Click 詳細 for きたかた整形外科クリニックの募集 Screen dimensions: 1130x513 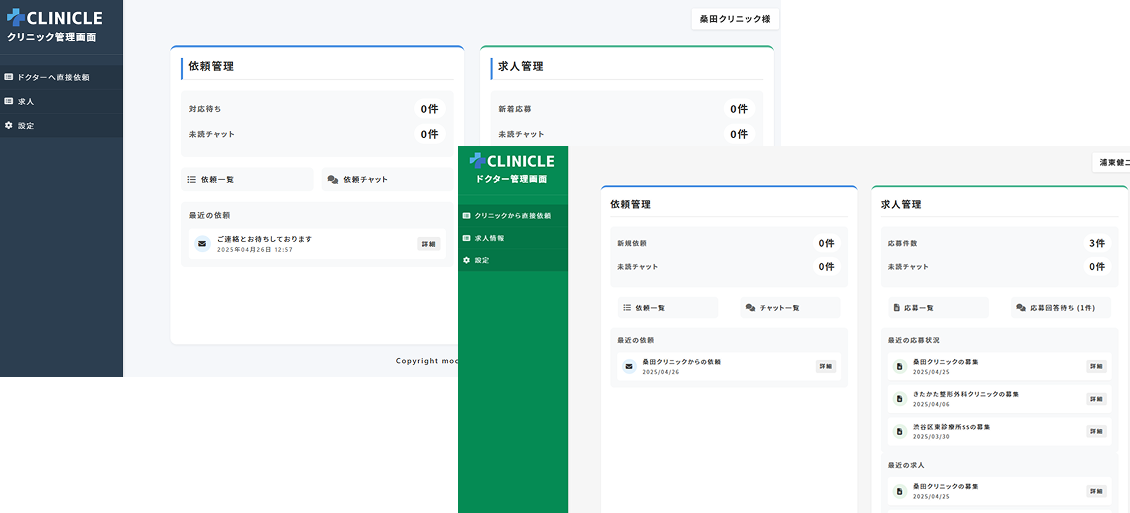tap(1096, 398)
